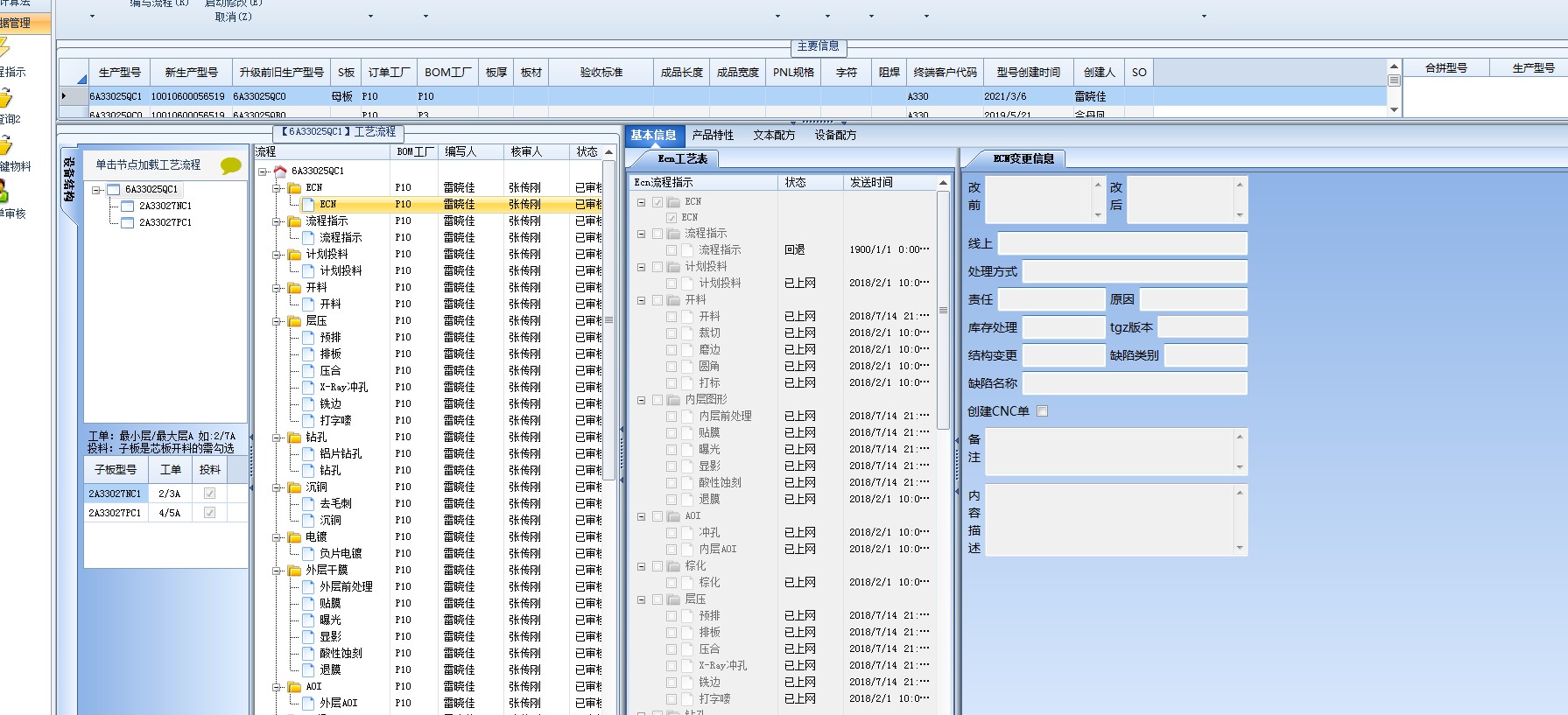Click the 线上 input field
The width and height of the screenshot is (1568, 715).
click(1122, 243)
